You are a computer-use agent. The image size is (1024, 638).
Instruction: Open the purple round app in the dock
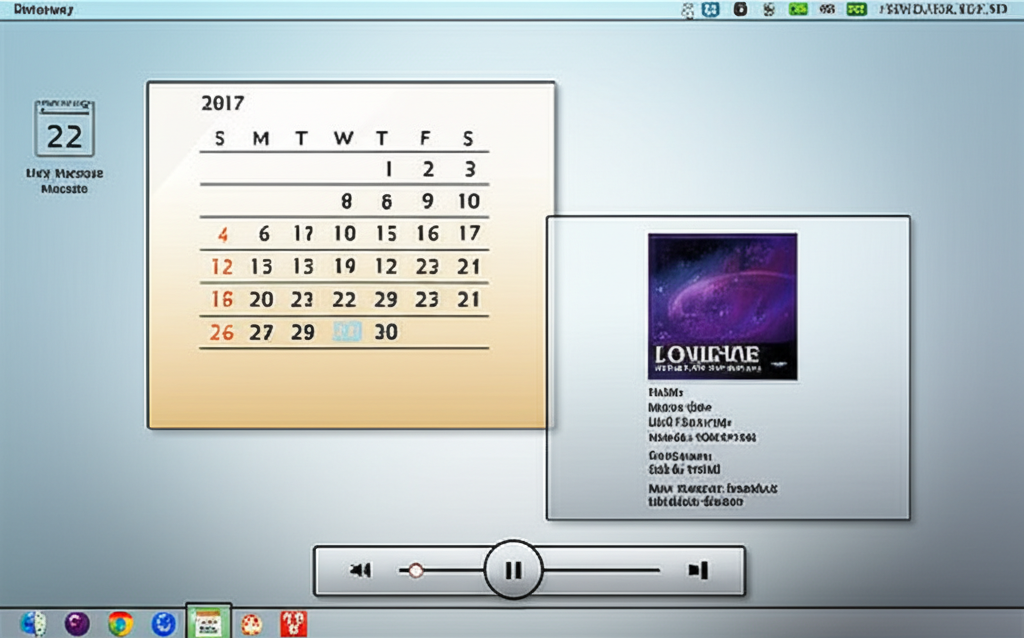click(x=77, y=624)
